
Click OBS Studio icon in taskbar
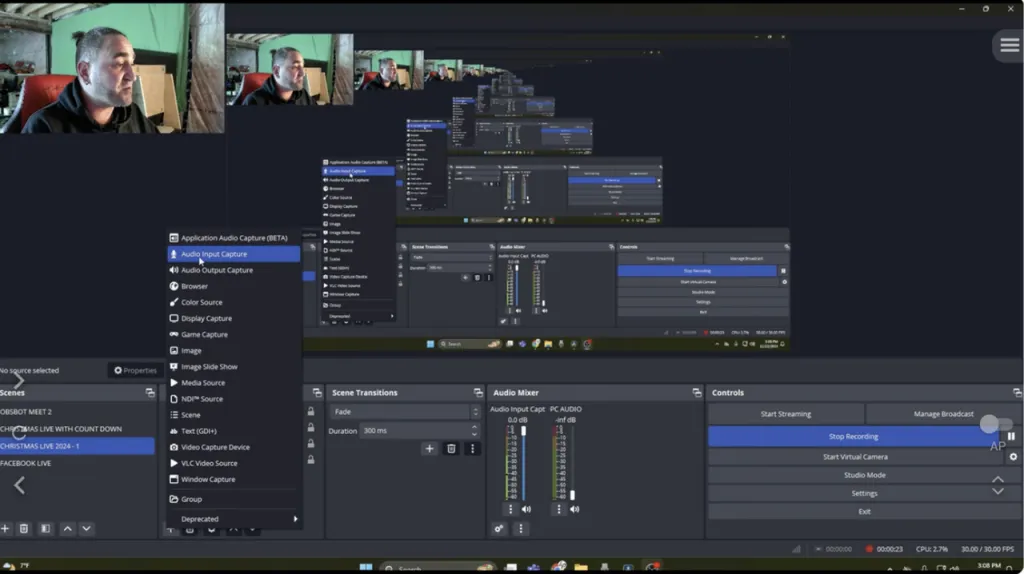point(652,567)
